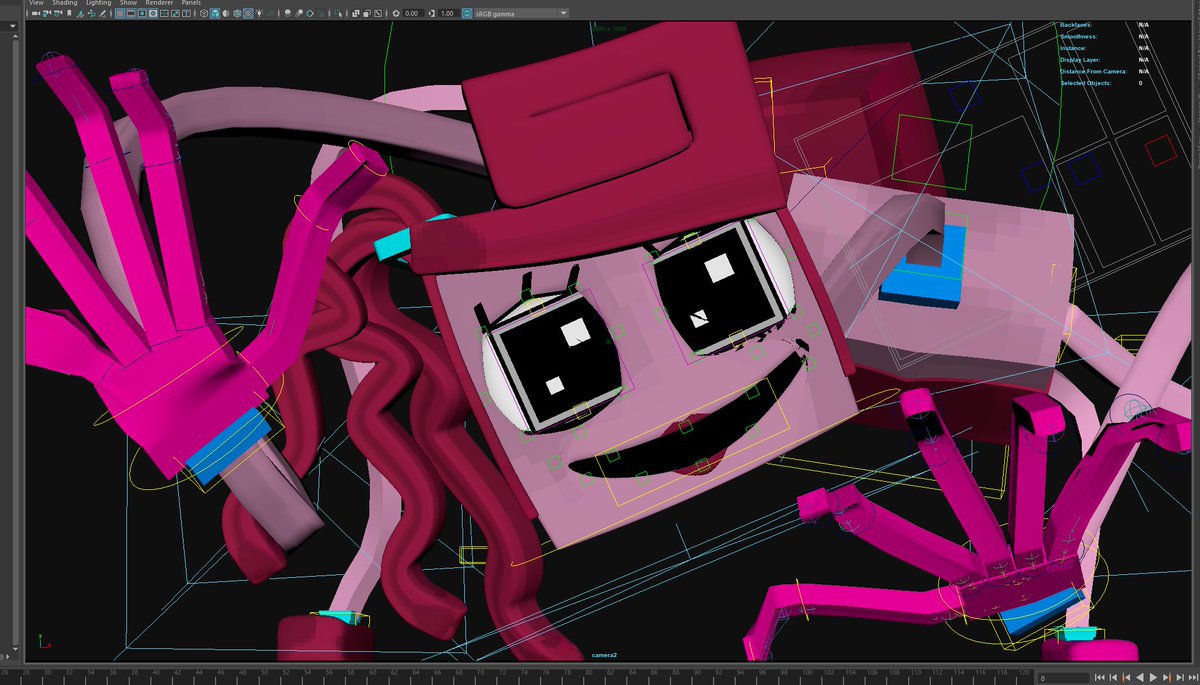The image size is (1200, 685).
Task: Toggle the Field Chart display
Action: [162, 14]
